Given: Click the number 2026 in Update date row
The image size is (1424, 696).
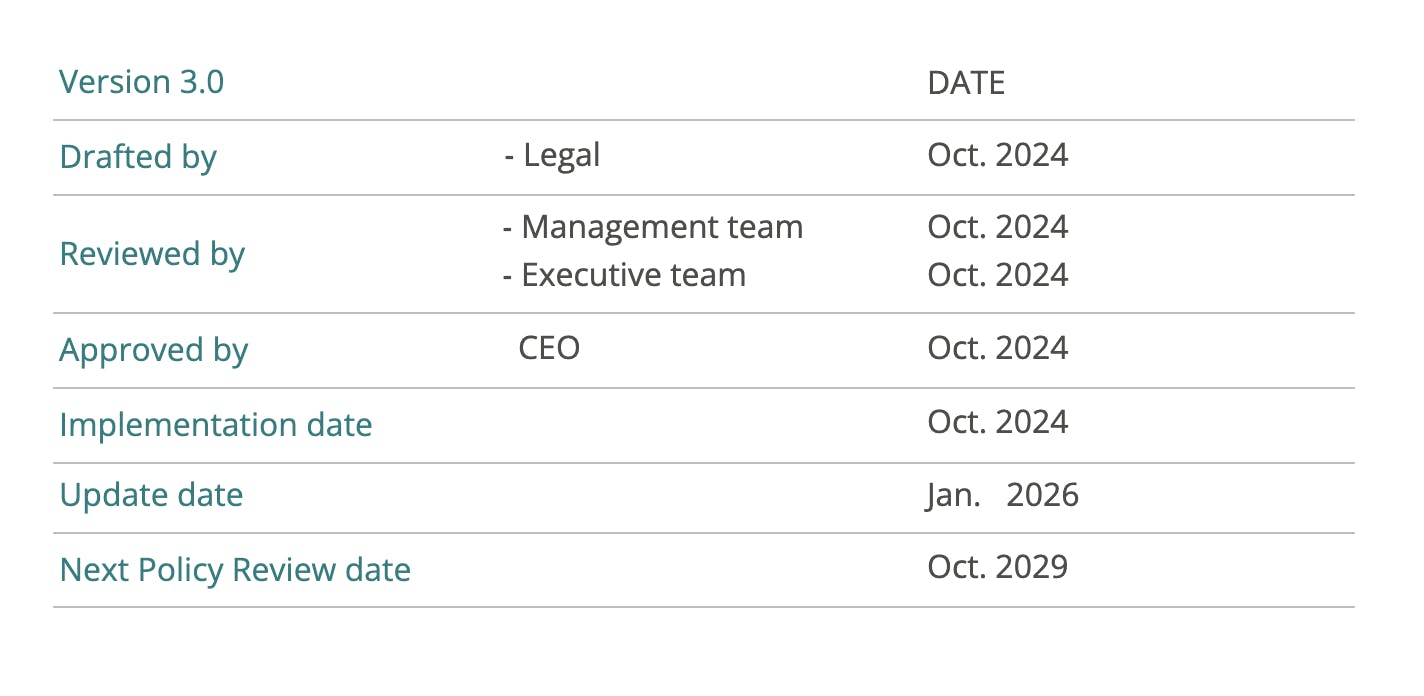Looking at the screenshot, I should (x=1042, y=495).
